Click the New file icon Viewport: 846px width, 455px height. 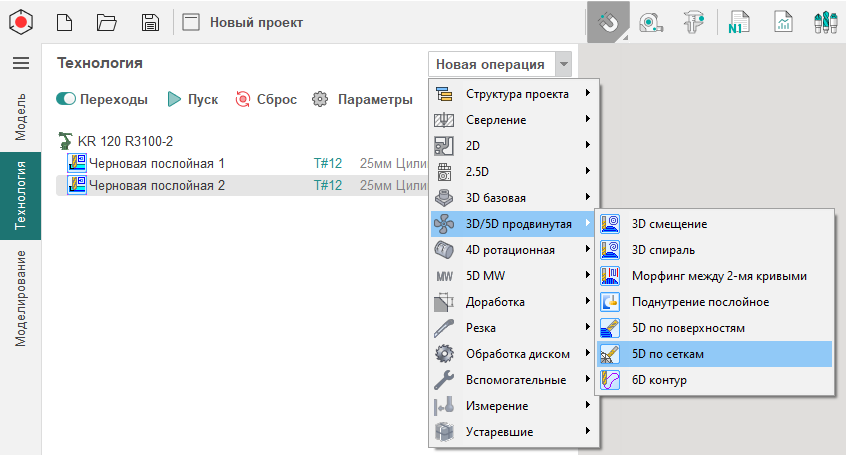64,22
